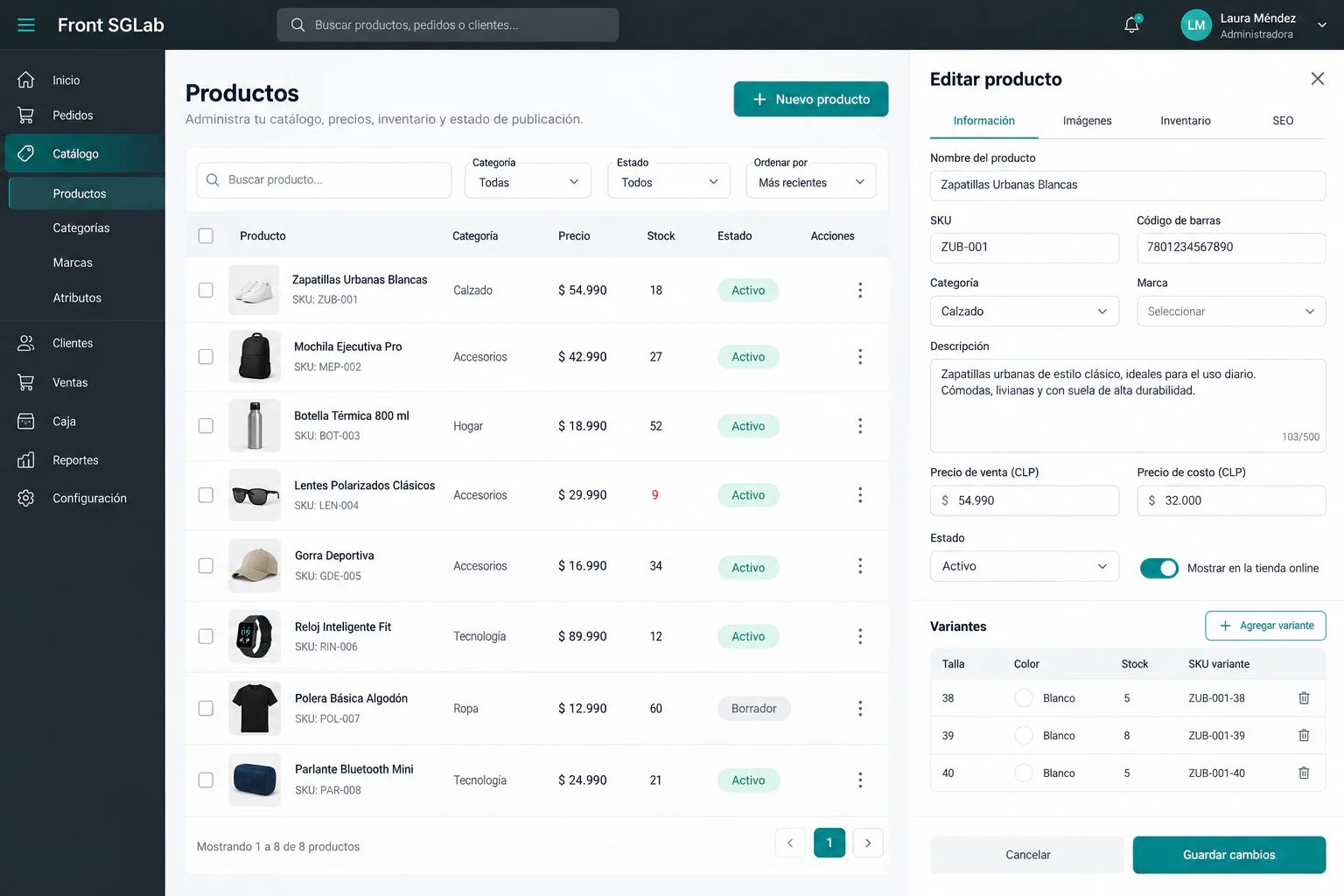Open the hamburger menu icon
Viewport: 1344px width, 896px height.
[26, 25]
